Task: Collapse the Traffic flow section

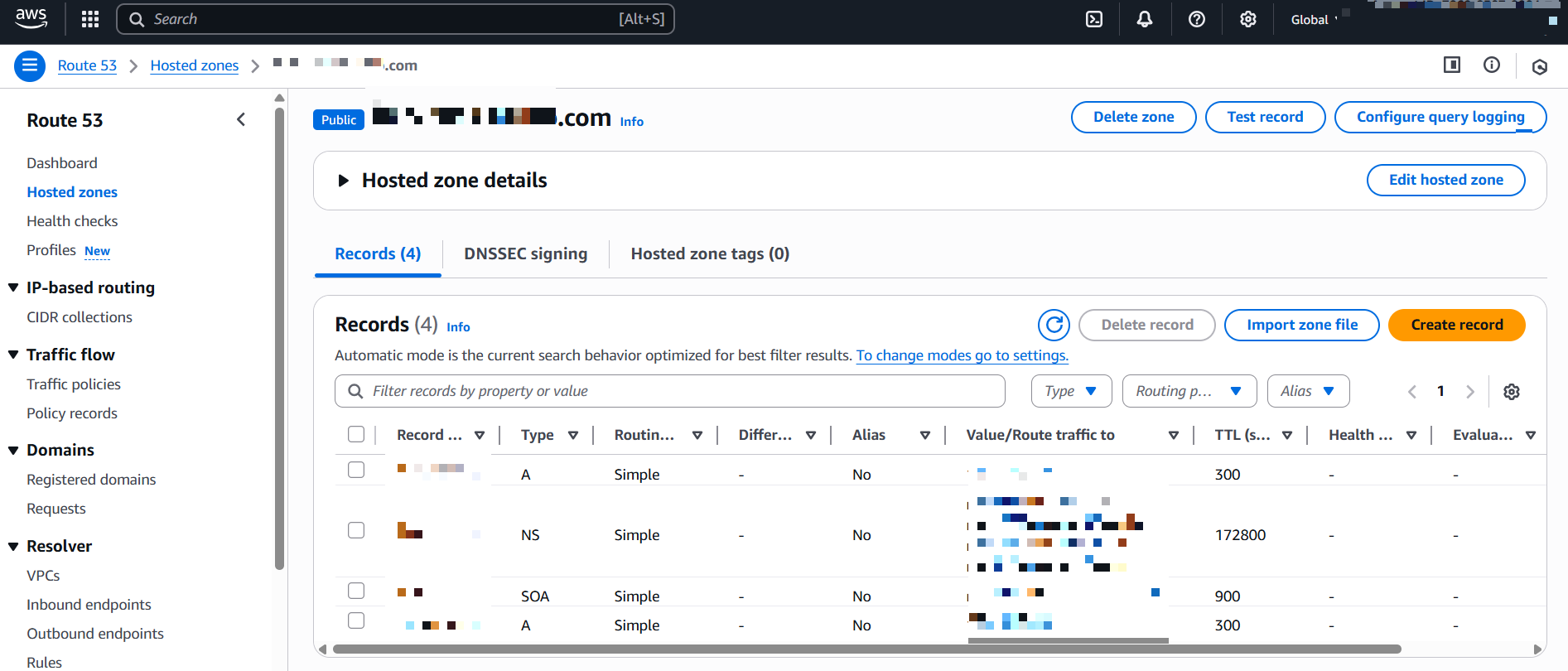Action: (13, 355)
